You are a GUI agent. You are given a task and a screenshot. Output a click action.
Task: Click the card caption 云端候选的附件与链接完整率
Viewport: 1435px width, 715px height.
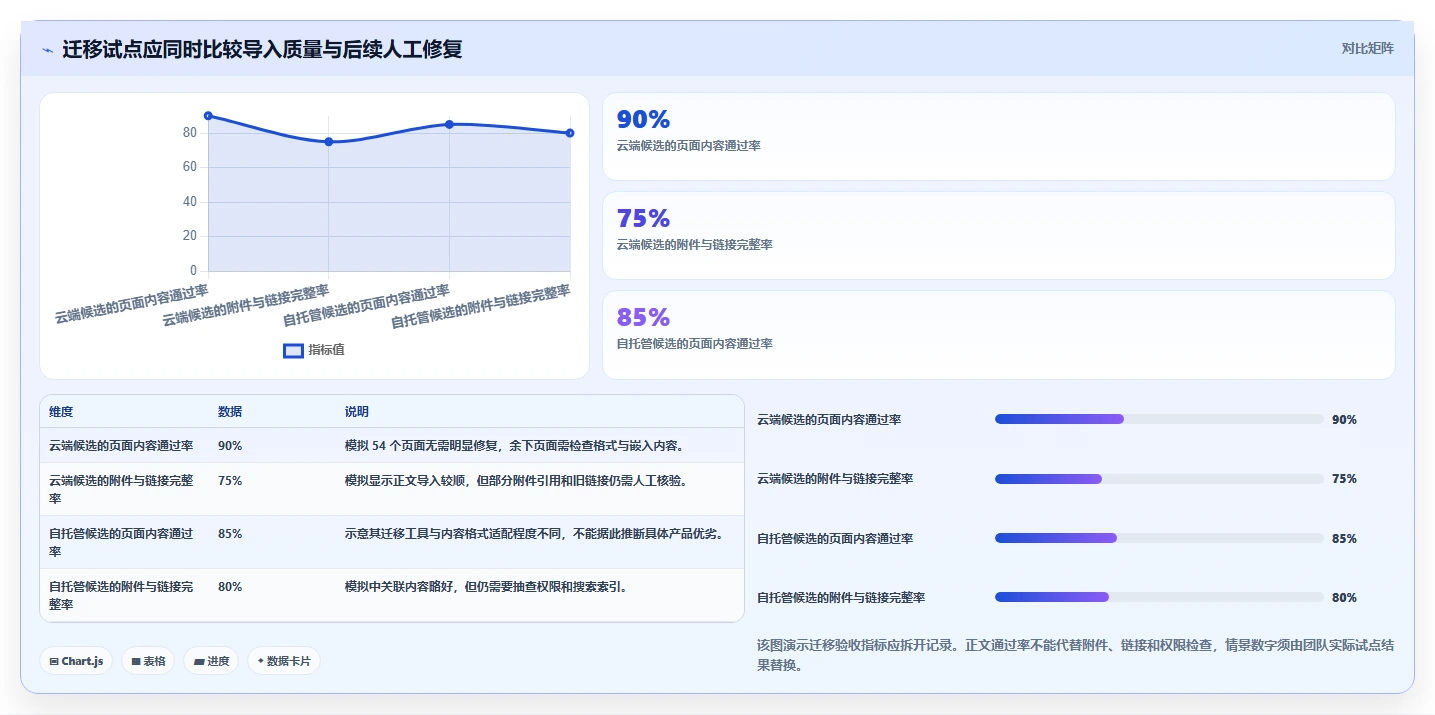click(694, 245)
